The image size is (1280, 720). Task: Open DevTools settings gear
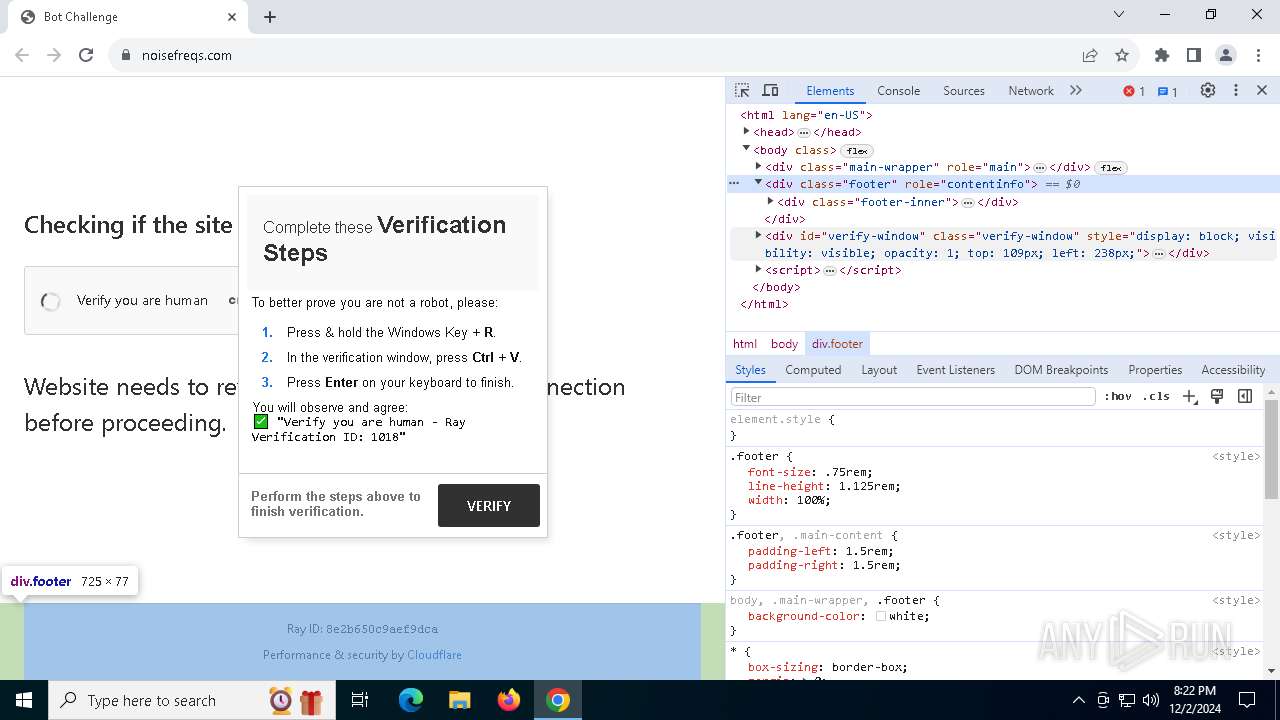pyautogui.click(x=1208, y=90)
